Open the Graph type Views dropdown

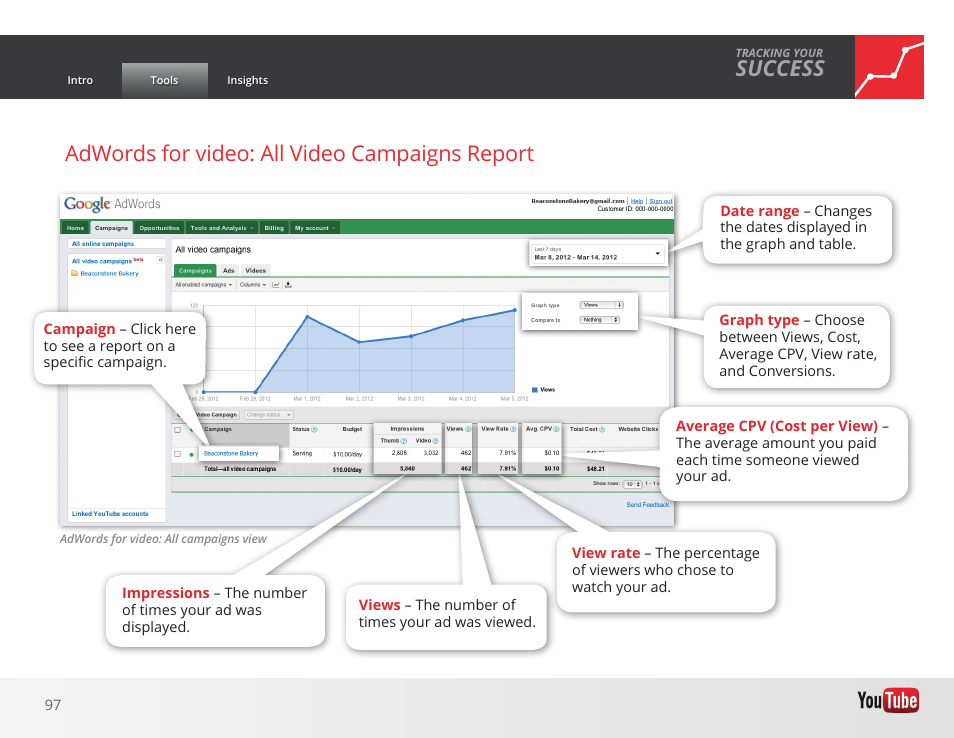[x=603, y=305]
